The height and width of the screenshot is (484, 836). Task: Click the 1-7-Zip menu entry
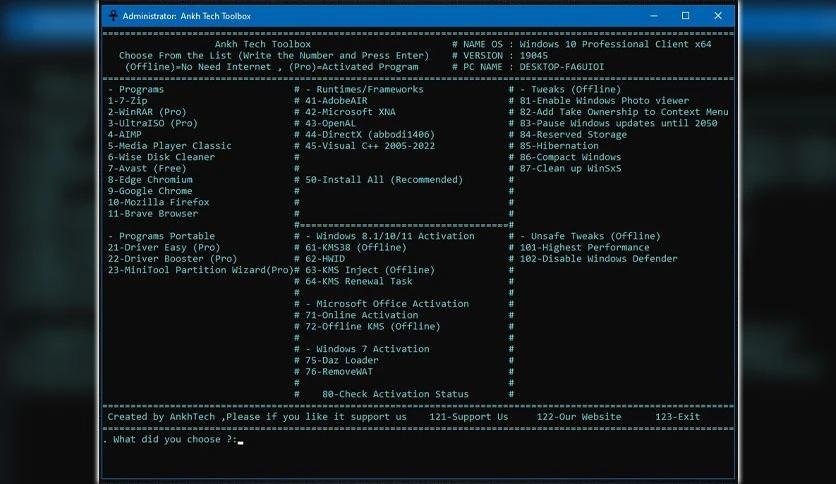coord(127,101)
